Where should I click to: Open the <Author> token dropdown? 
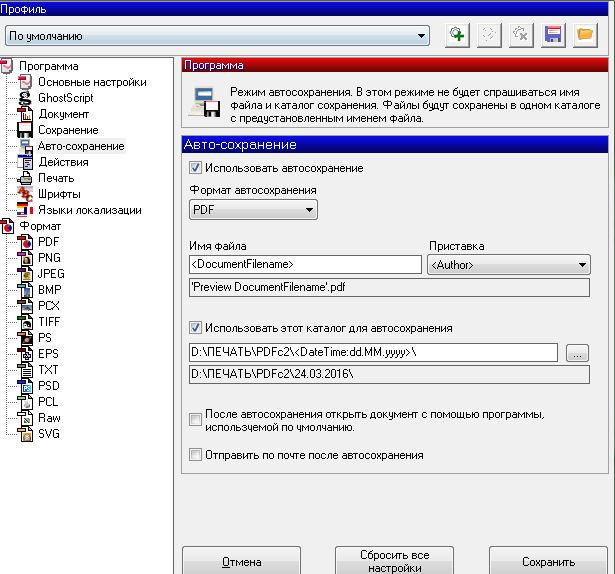[509, 265]
